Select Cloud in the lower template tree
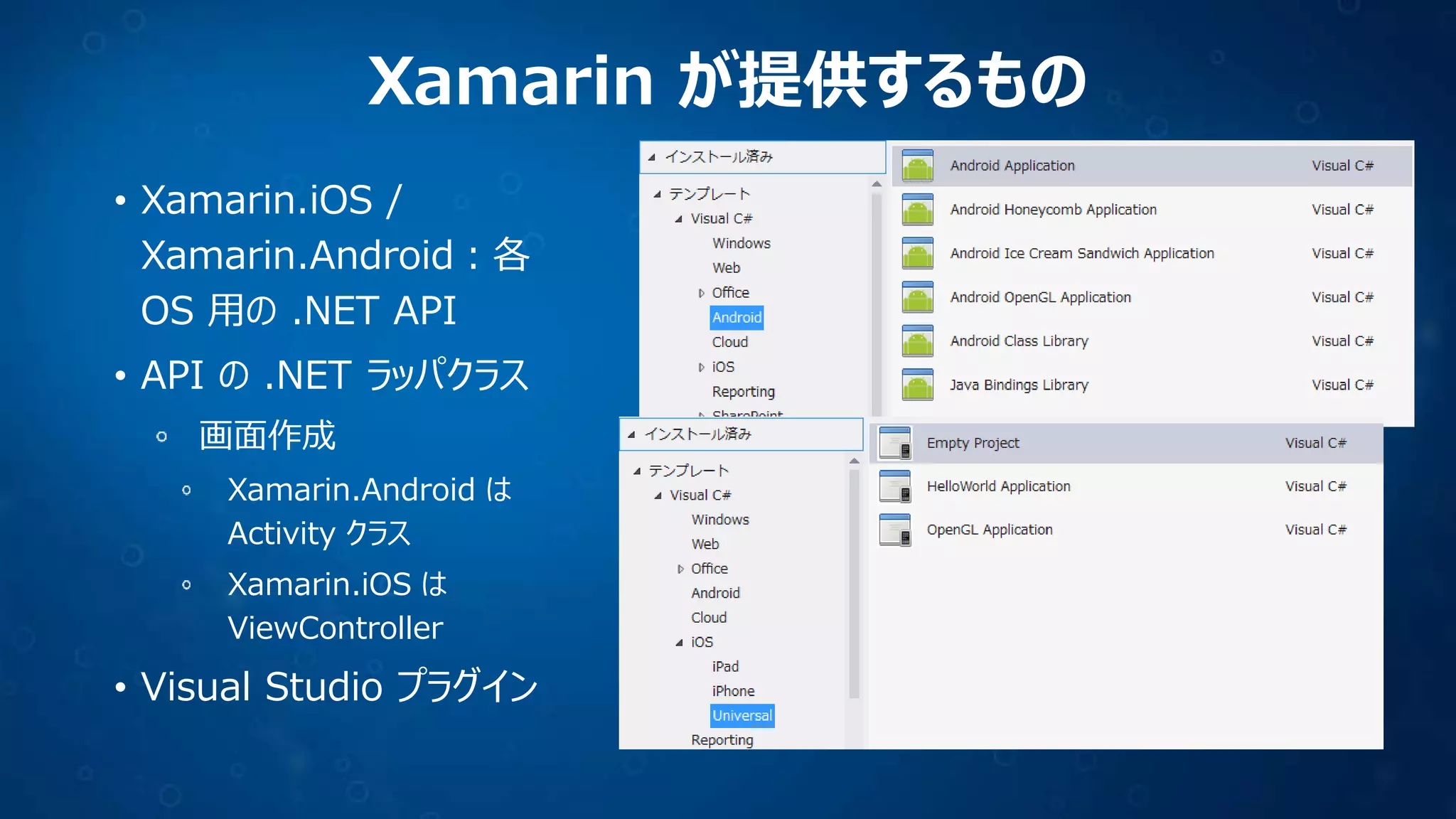Image resolution: width=1456 pixels, height=819 pixels. pos(709,618)
